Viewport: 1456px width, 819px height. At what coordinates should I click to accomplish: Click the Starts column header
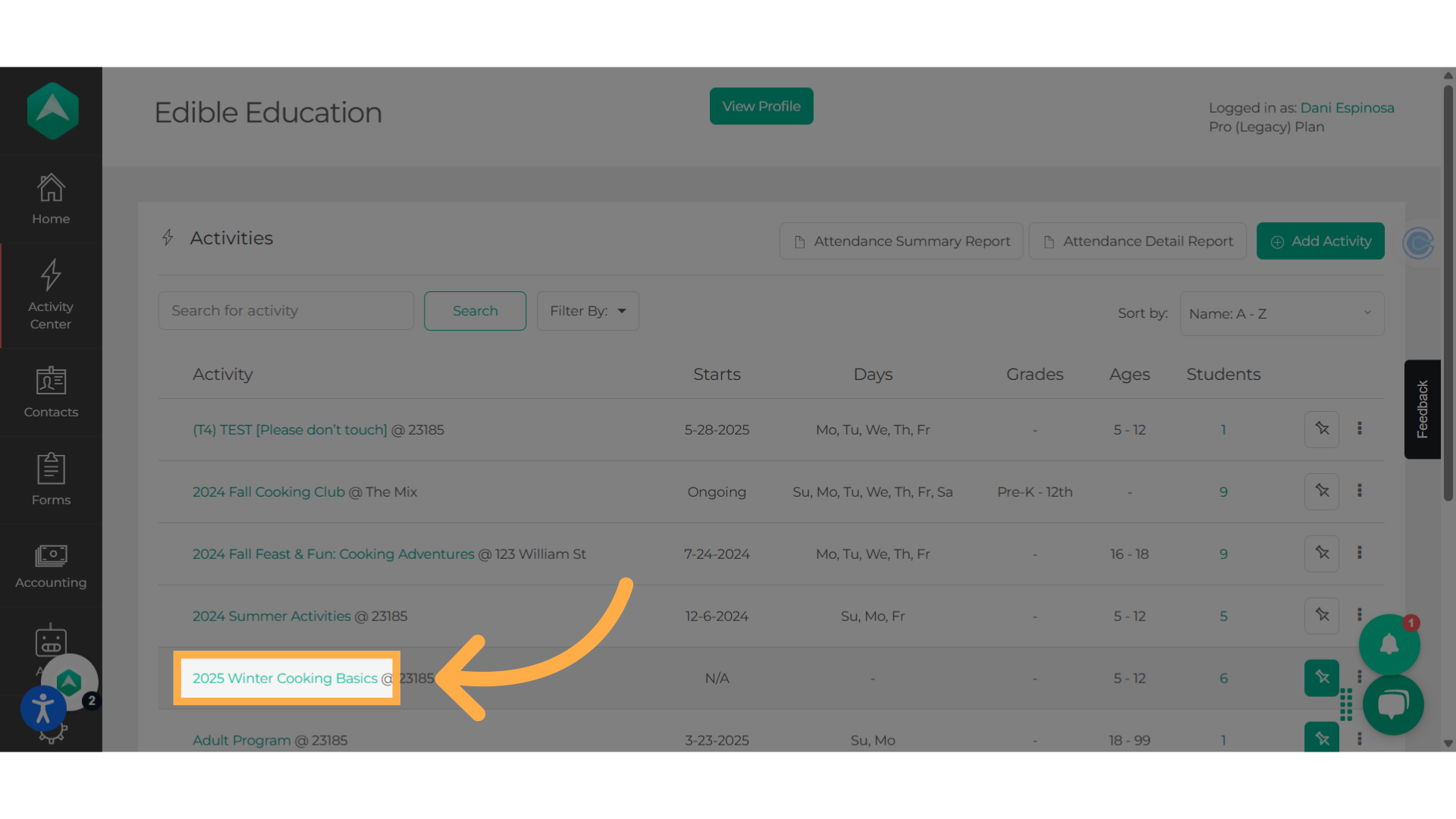coord(717,375)
